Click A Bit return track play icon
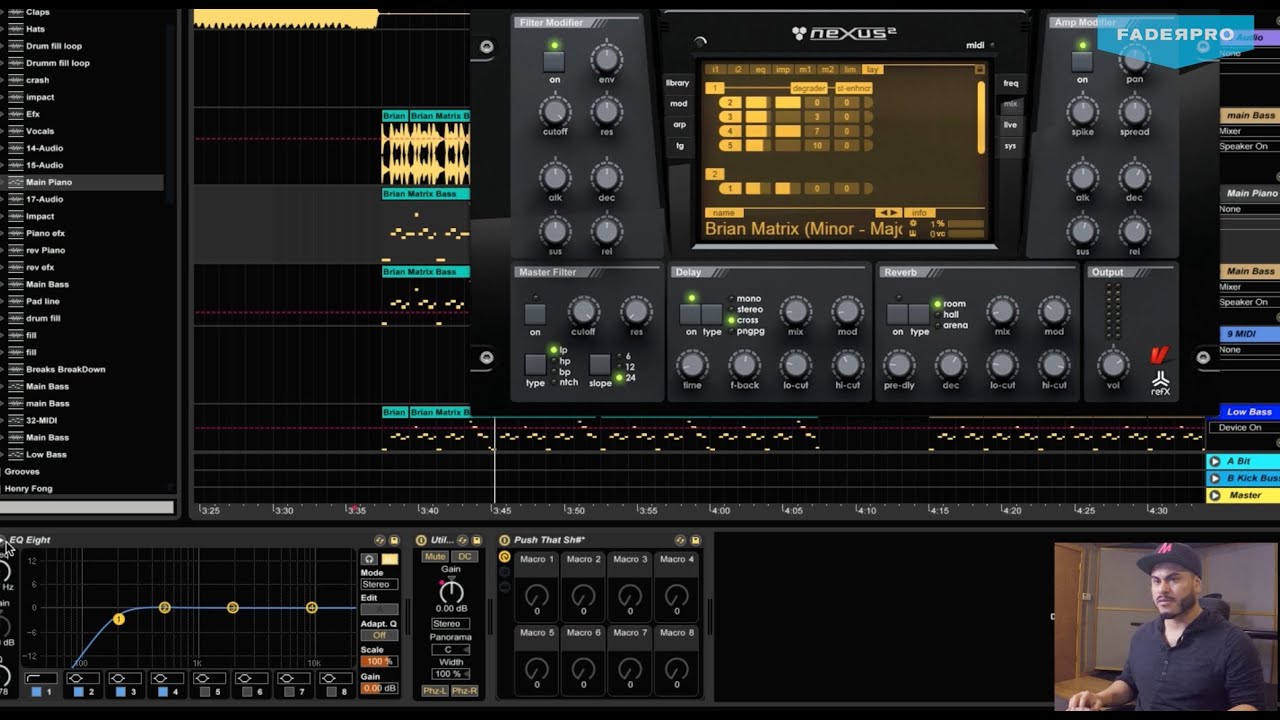 [x=1214, y=461]
